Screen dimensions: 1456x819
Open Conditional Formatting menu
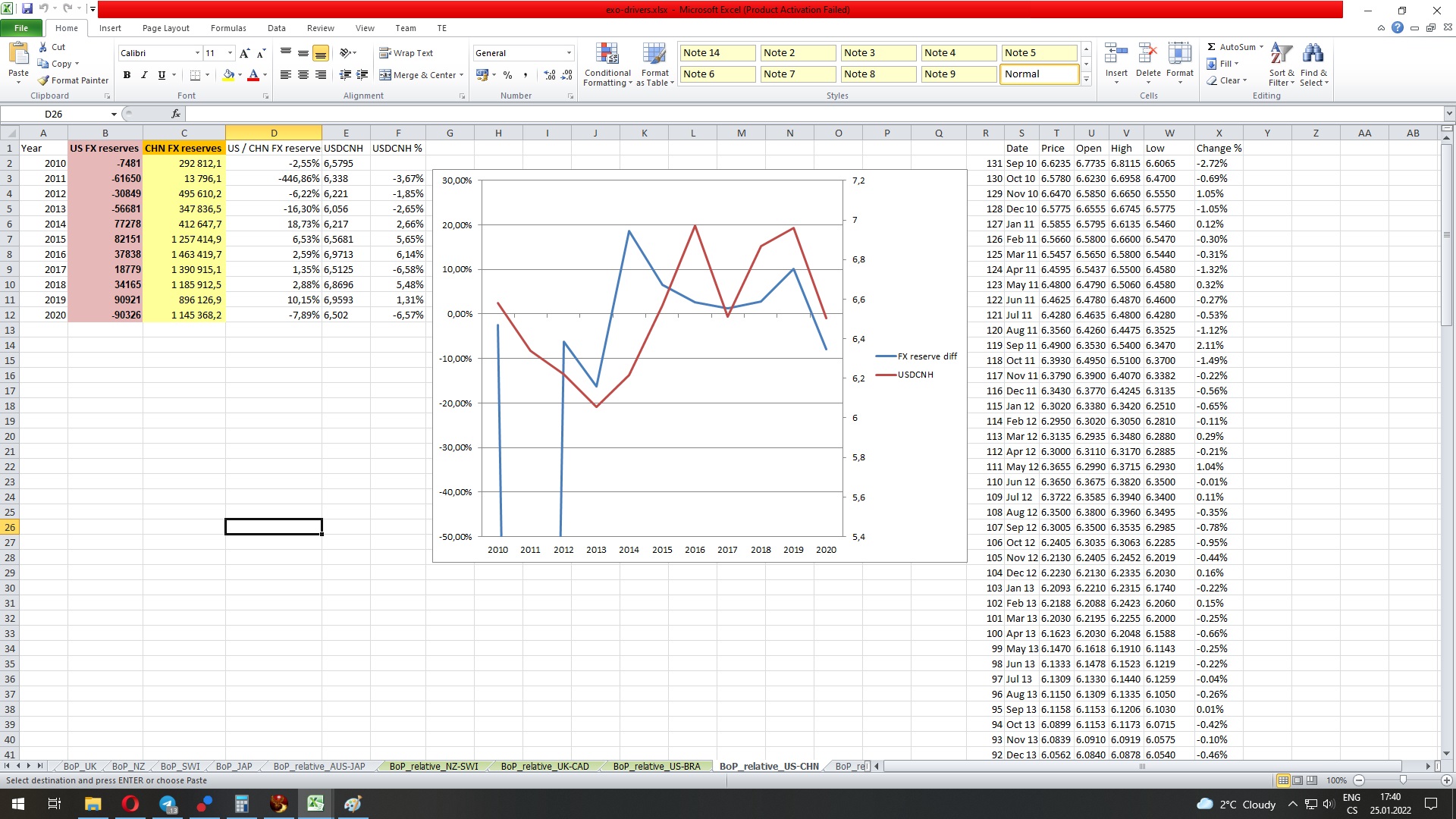(x=607, y=64)
